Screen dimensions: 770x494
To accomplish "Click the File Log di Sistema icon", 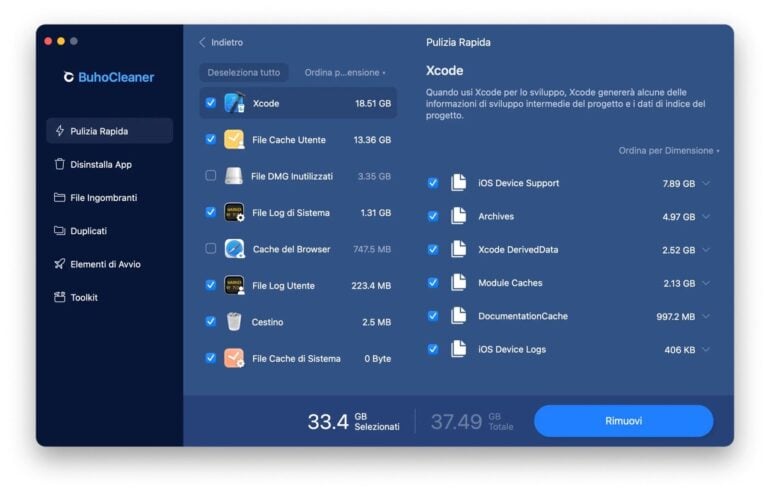I will (234, 212).
